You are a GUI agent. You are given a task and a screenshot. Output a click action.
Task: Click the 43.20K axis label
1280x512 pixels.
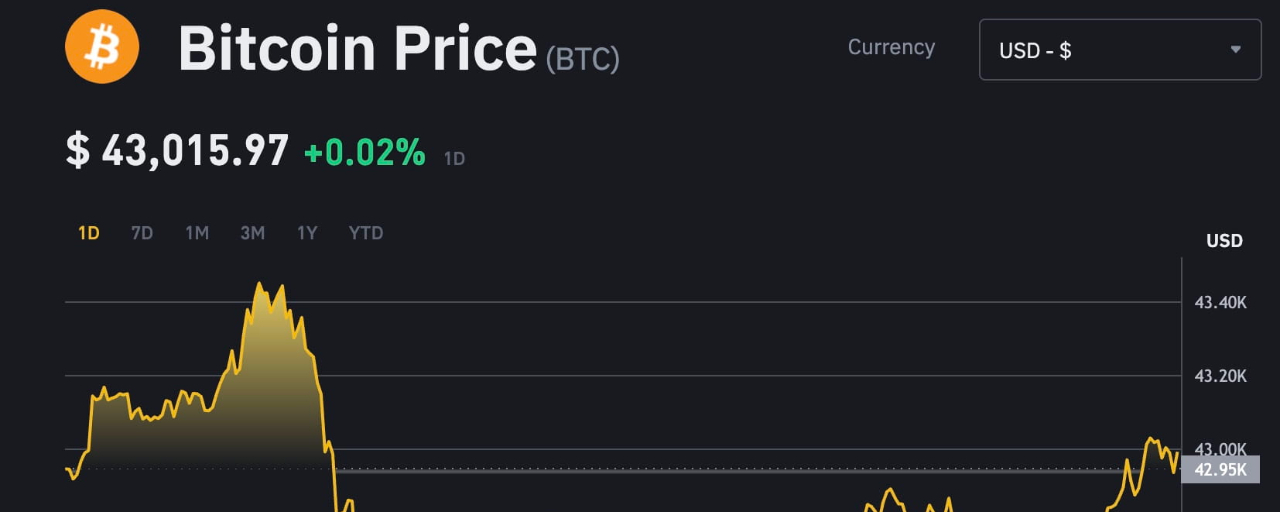[x=1221, y=376]
